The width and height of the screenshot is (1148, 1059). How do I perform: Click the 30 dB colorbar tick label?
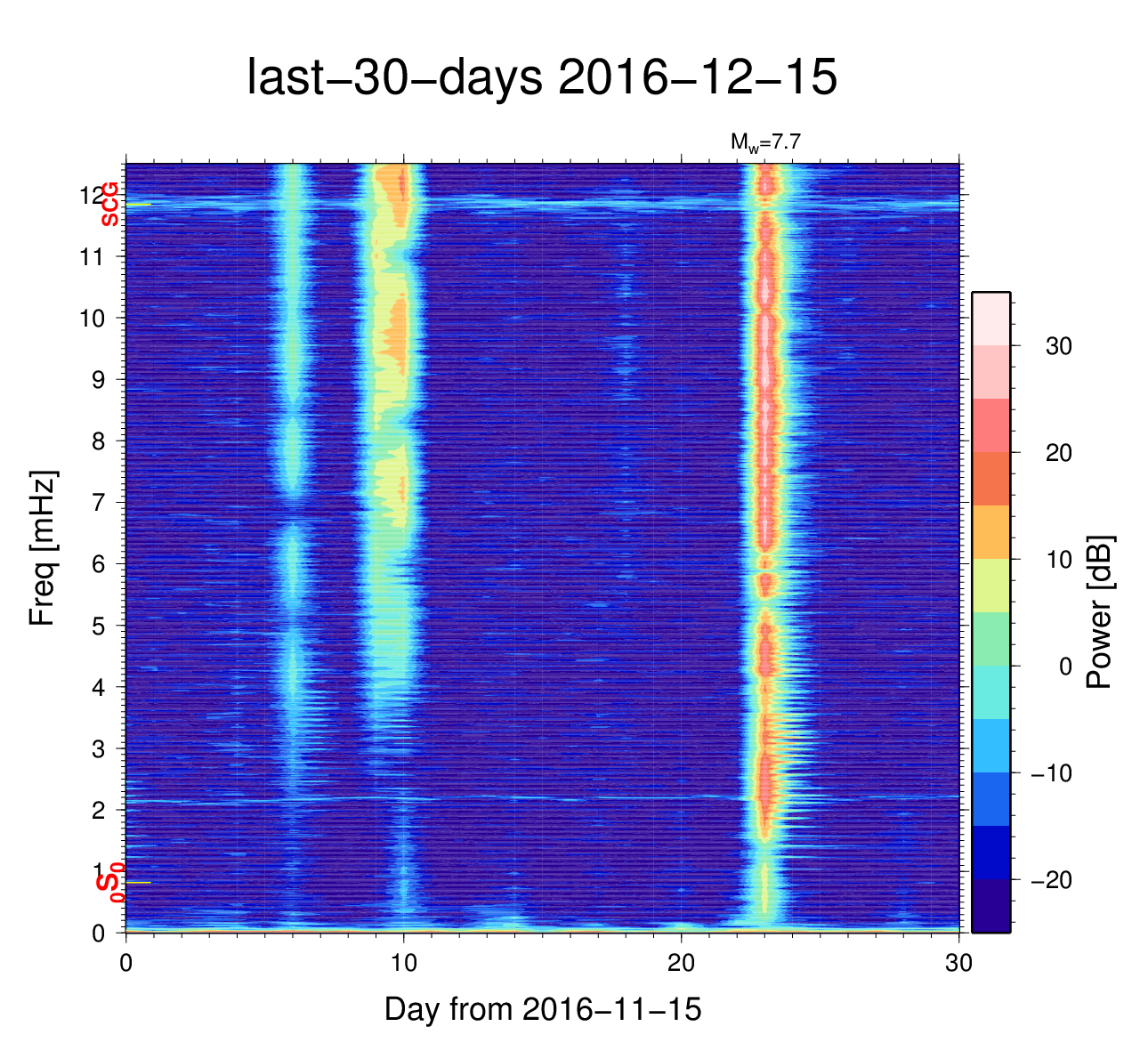[1058, 347]
